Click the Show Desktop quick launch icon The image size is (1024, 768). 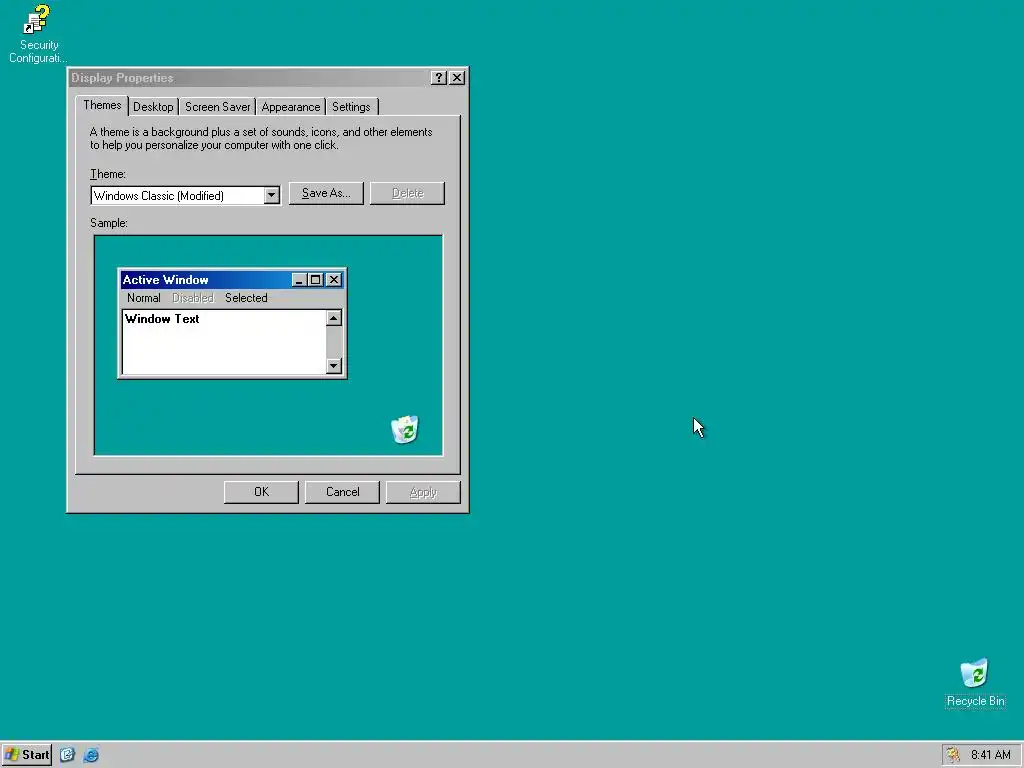67,755
